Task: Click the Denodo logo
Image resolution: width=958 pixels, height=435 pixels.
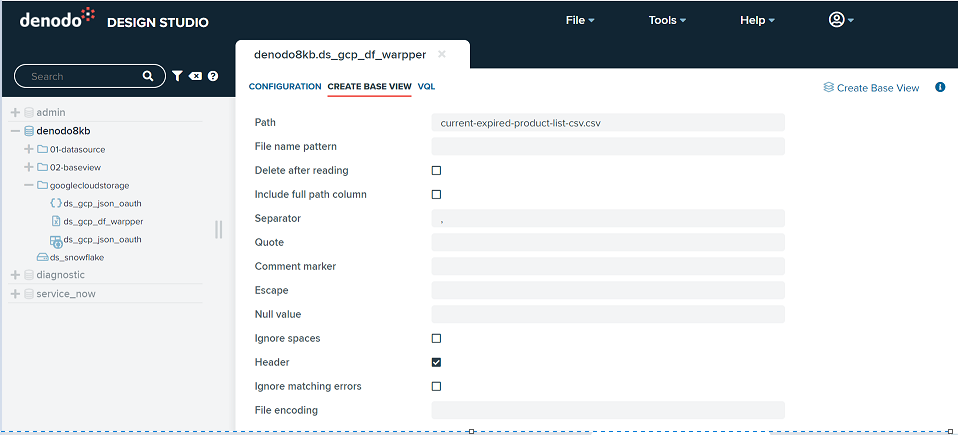Action: [57, 19]
